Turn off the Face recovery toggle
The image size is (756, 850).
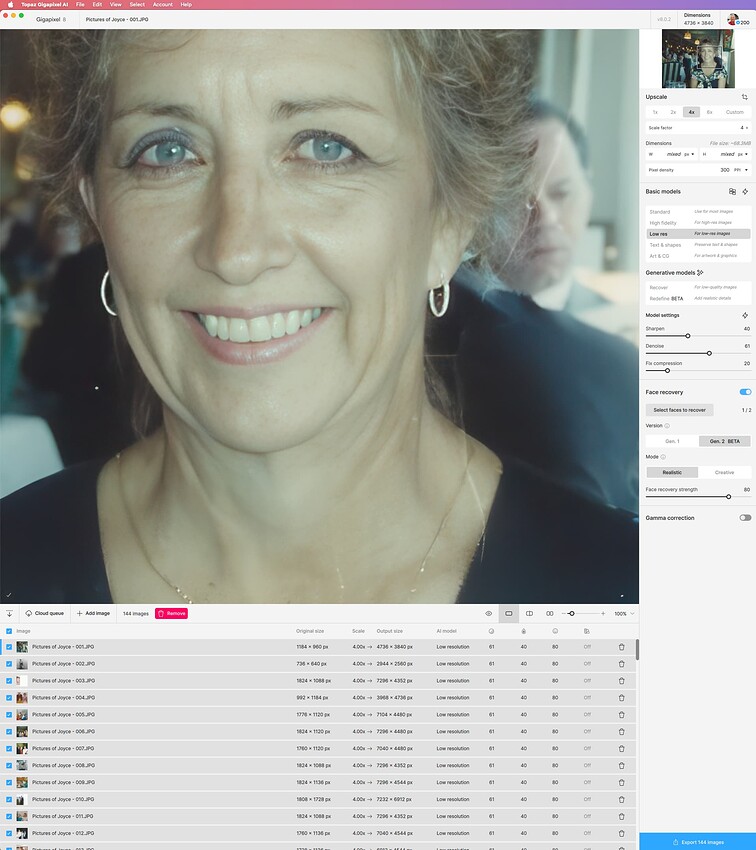coord(745,392)
